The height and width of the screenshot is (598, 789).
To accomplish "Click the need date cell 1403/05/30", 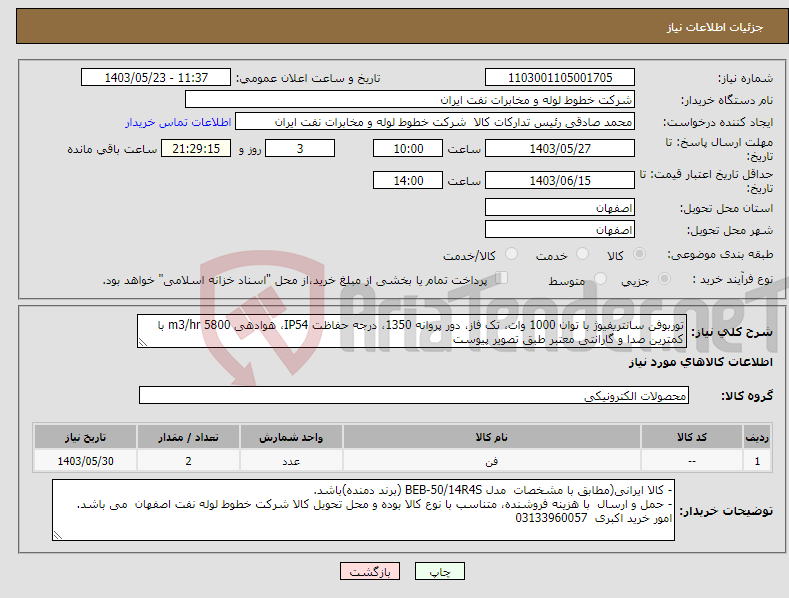I will click(x=86, y=461).
